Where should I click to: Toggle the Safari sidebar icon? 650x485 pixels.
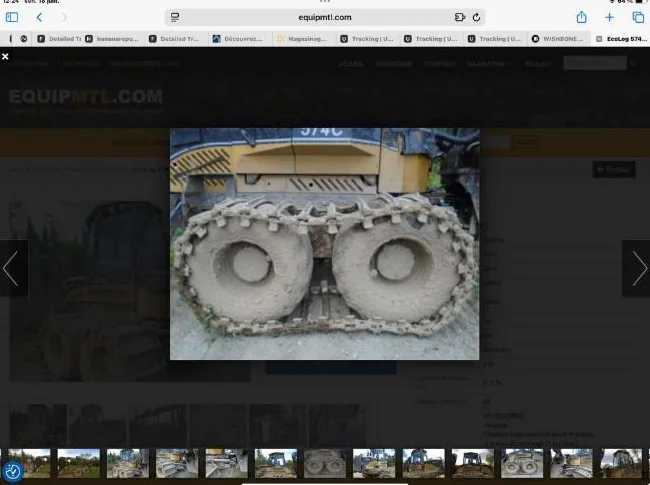tap(12, 17)
